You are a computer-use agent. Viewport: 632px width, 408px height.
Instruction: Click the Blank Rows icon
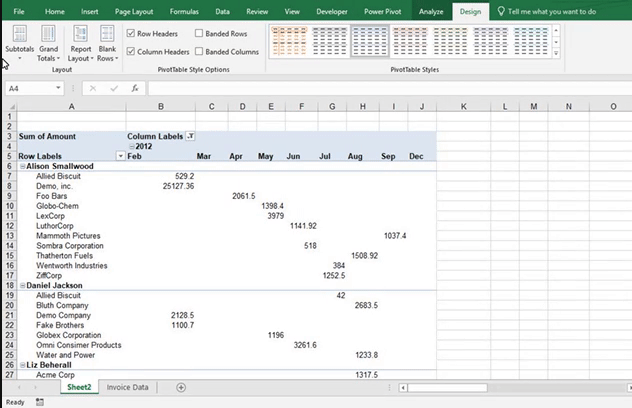tap(107, 43)
